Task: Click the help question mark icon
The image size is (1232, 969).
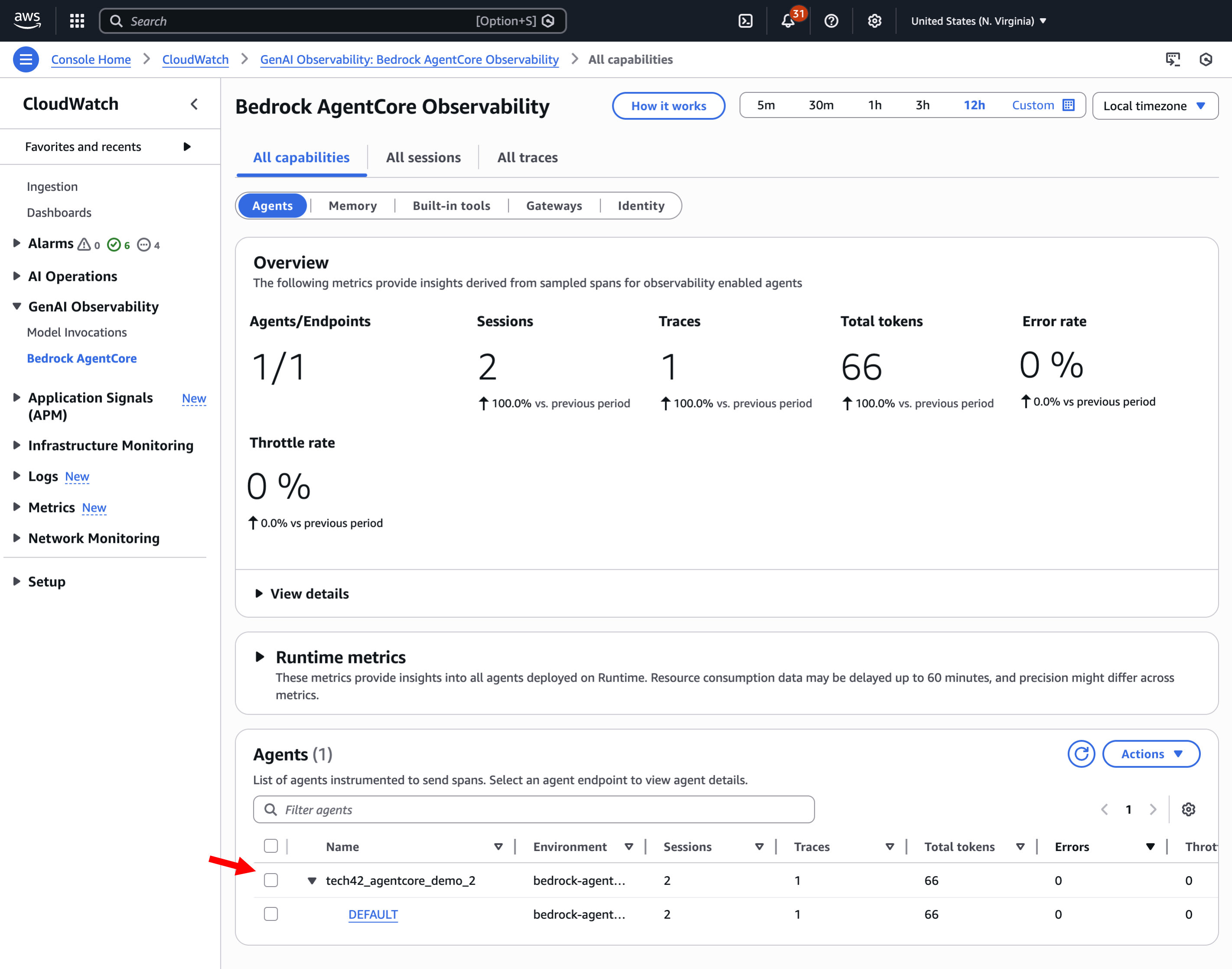Action: (831, 21)
